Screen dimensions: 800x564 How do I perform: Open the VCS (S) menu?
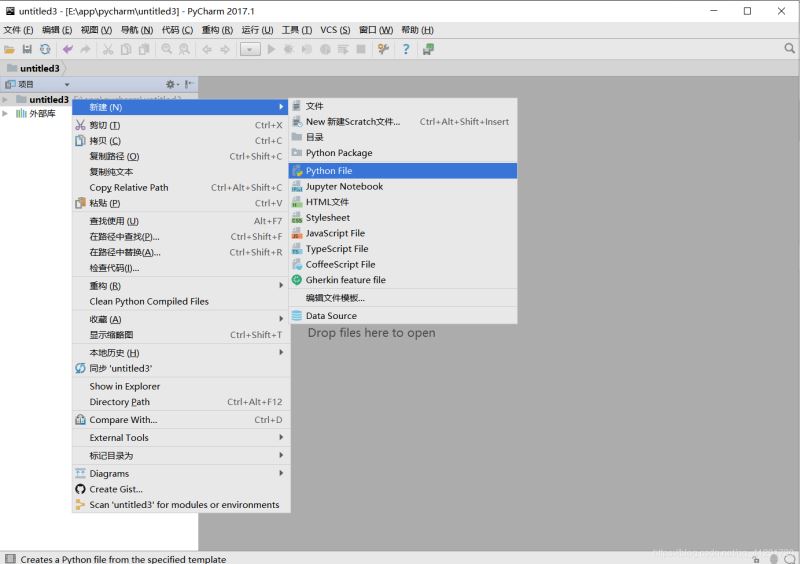pyautogui.click(x=335, y=30)
